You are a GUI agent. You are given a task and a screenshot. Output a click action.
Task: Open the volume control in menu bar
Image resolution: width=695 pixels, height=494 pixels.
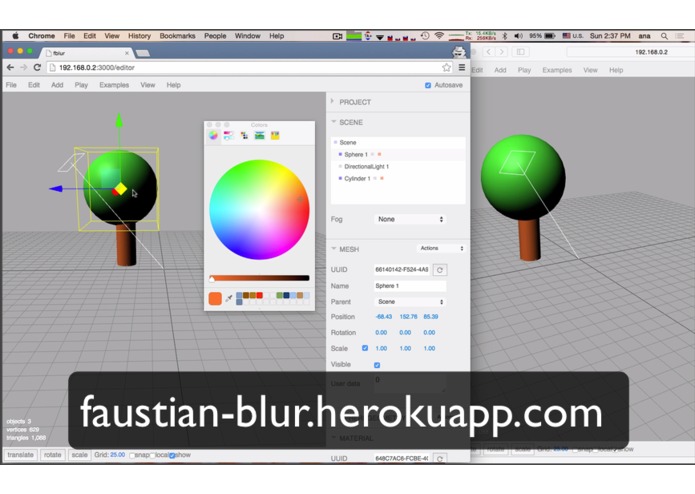pyautogui.click(x=518, y=36)
